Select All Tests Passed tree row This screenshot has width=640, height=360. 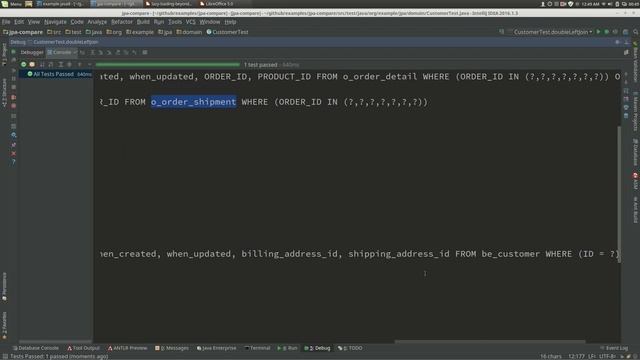[56, 74]
